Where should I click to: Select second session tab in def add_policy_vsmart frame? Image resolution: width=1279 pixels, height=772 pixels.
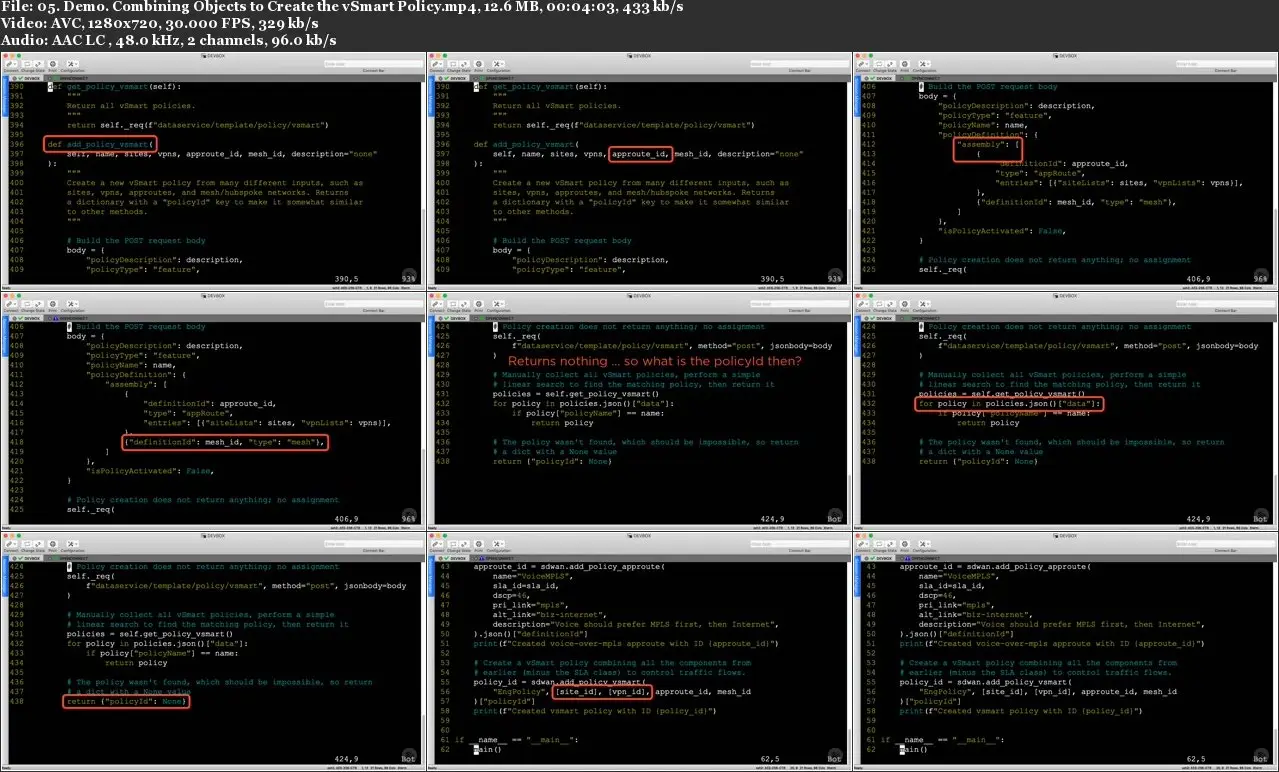coord(66,77)
